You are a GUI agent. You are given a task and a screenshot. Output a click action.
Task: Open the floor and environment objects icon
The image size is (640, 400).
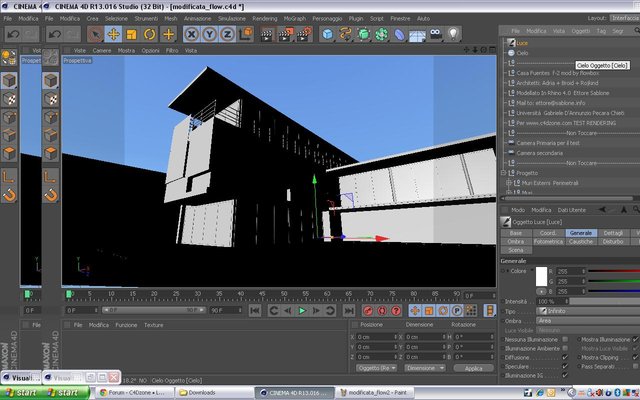[417, 34]
